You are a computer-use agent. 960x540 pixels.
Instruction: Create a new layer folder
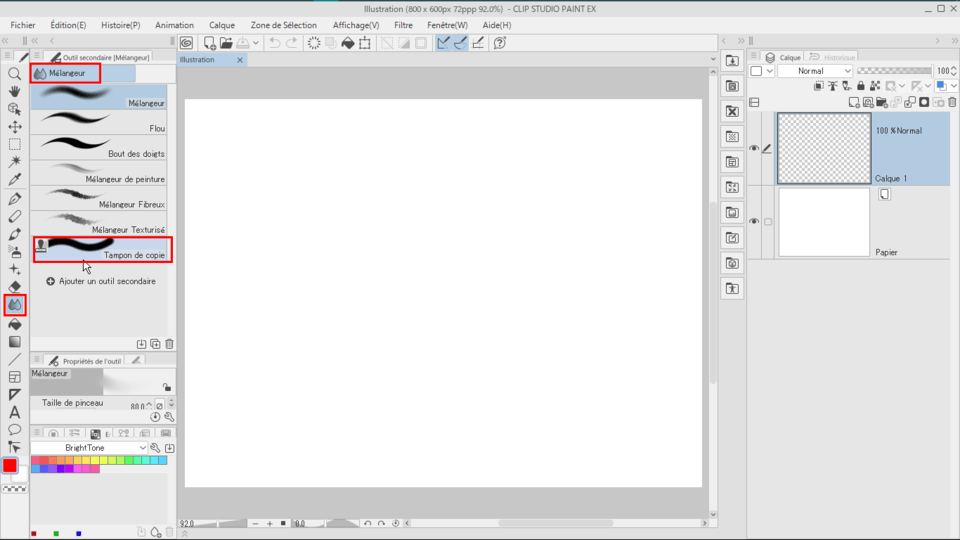coord(882,102)
